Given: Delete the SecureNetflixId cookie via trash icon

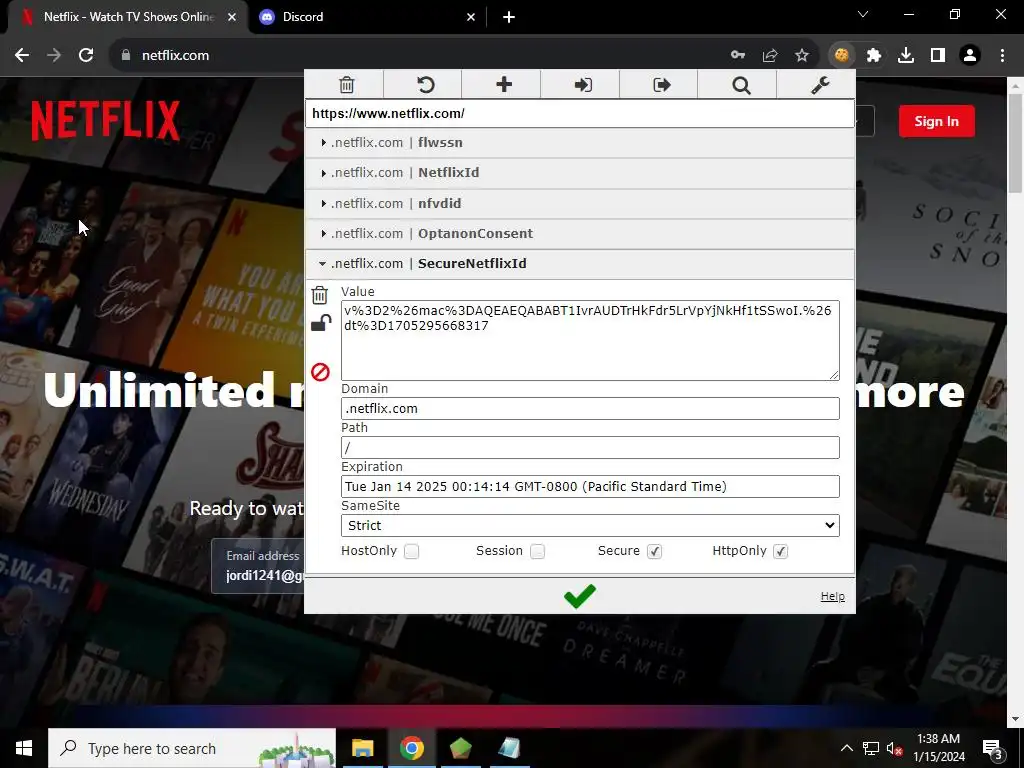Looking at the screenshot, I should coord(319,295).
